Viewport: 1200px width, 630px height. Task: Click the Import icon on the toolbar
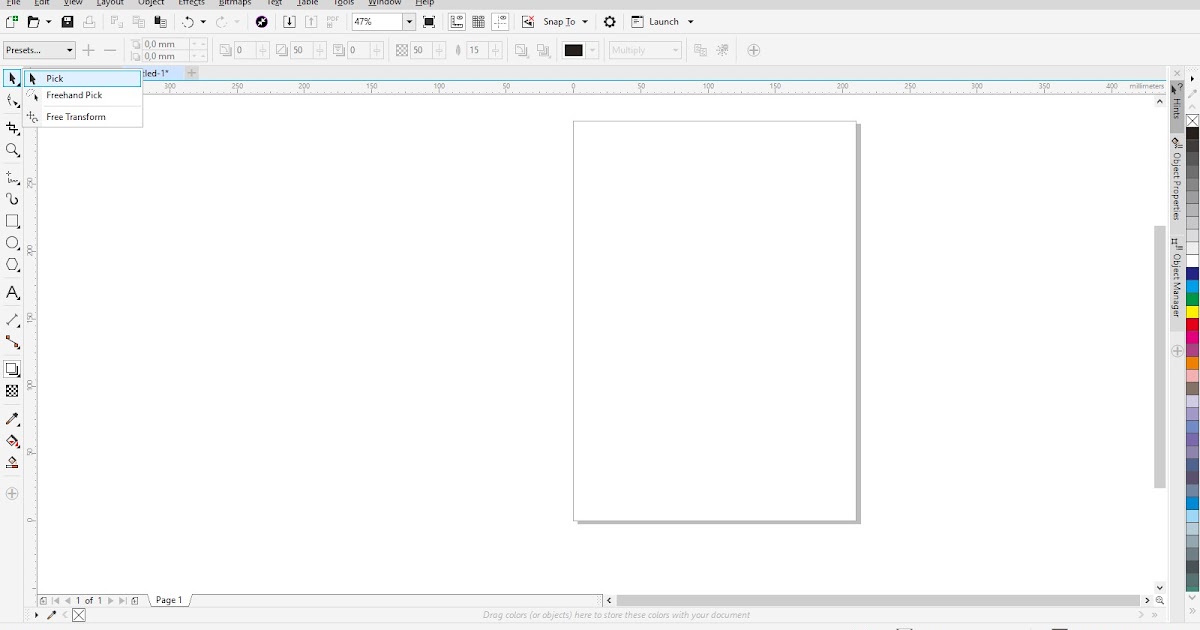[x=290, y=21]
